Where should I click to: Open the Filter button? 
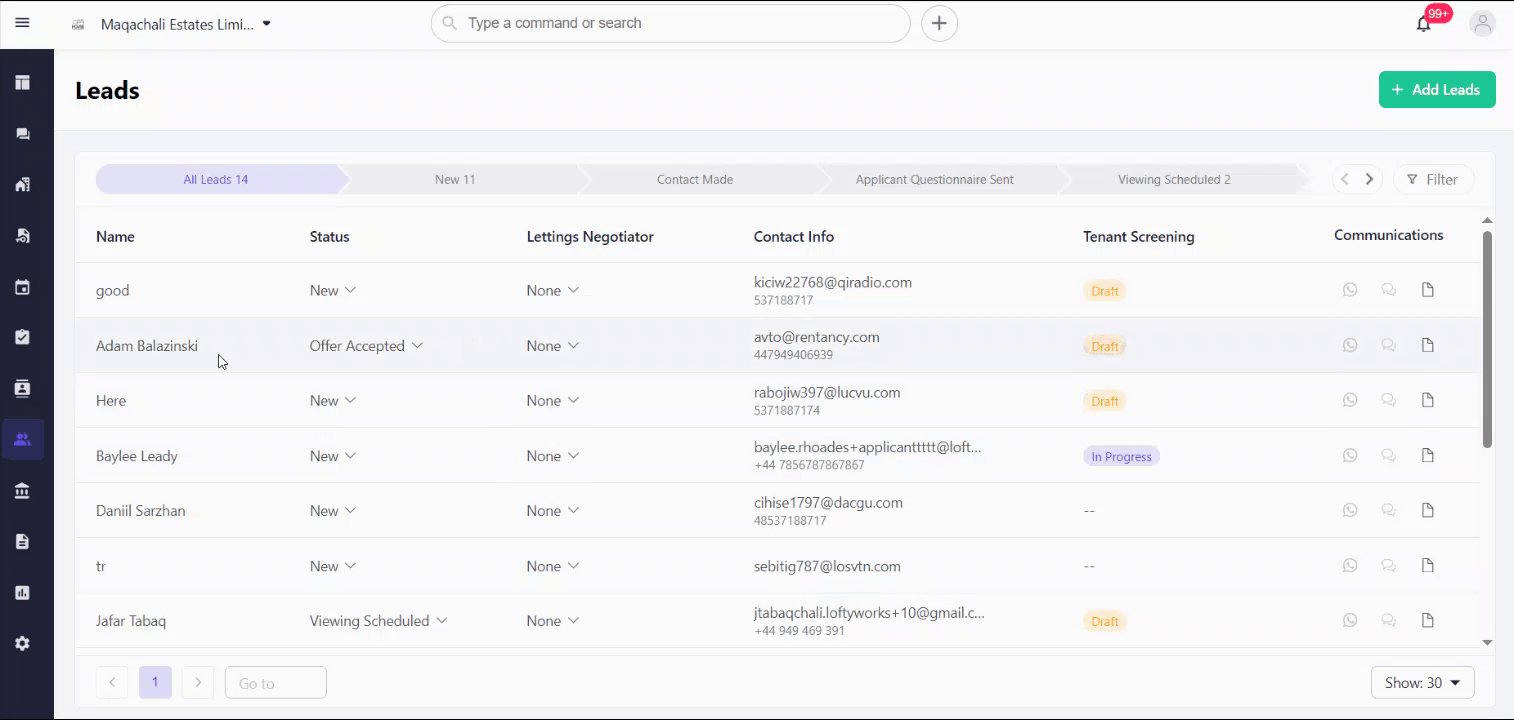coord(1433,180)
